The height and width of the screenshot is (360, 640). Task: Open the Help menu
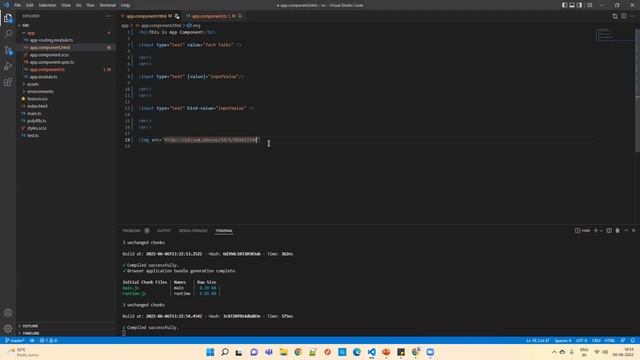pos(125,5)
